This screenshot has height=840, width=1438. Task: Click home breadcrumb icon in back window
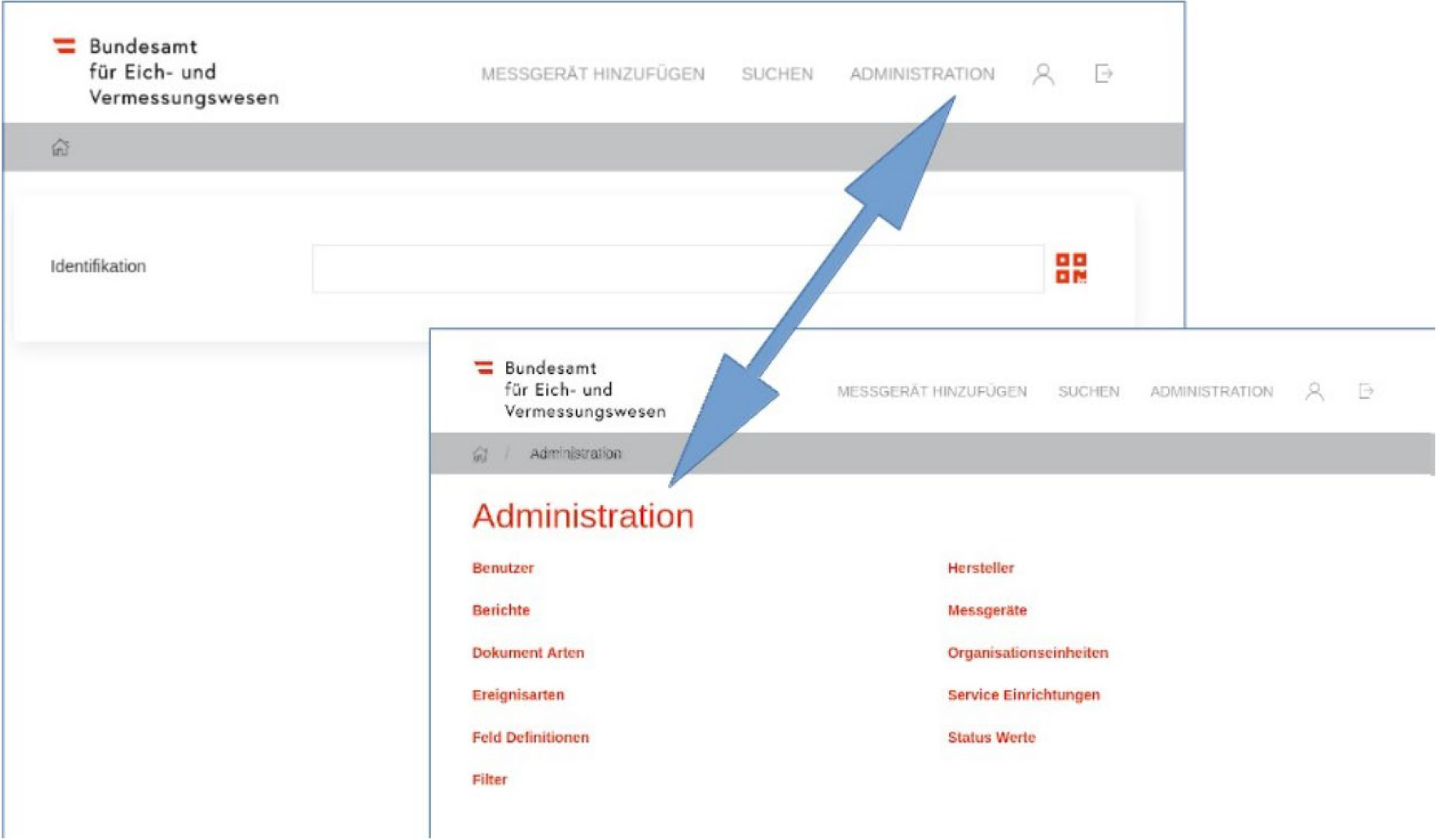pyautogui.click(x=60, y=147)
